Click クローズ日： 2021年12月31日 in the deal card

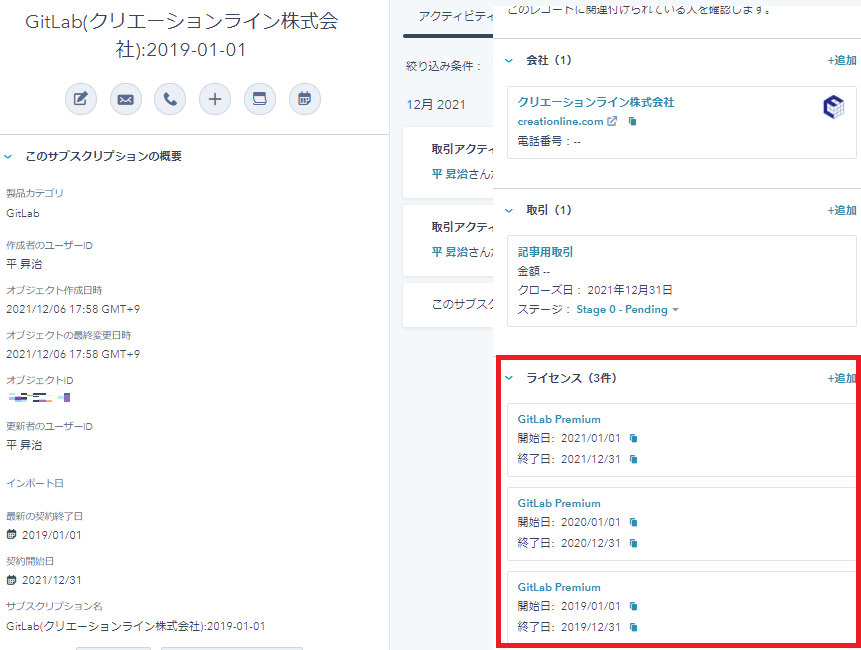pos(595,290)
